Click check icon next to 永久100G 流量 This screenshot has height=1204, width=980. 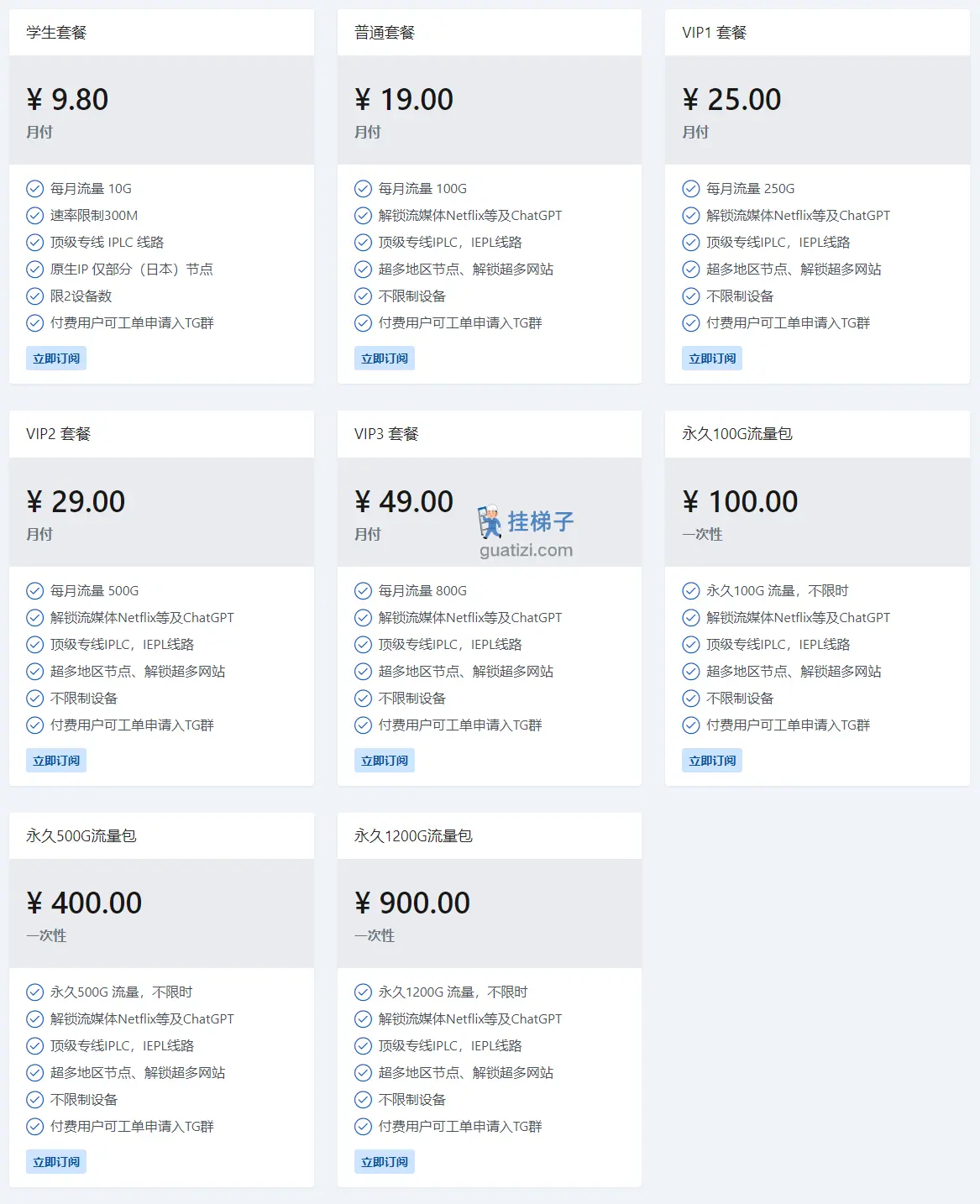(x=691, y=591)
